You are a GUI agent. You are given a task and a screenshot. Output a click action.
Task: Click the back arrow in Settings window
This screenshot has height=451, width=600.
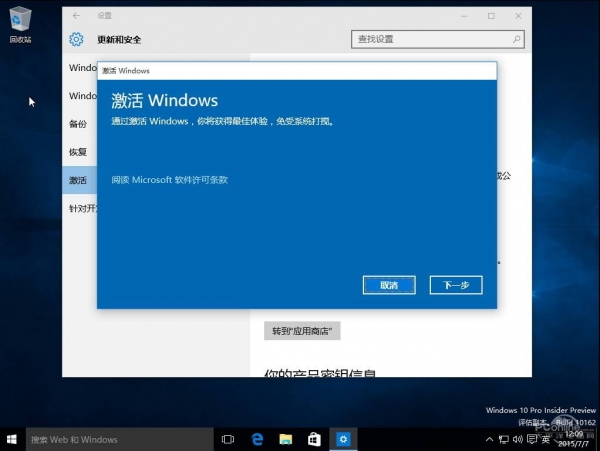click(78, 16)
